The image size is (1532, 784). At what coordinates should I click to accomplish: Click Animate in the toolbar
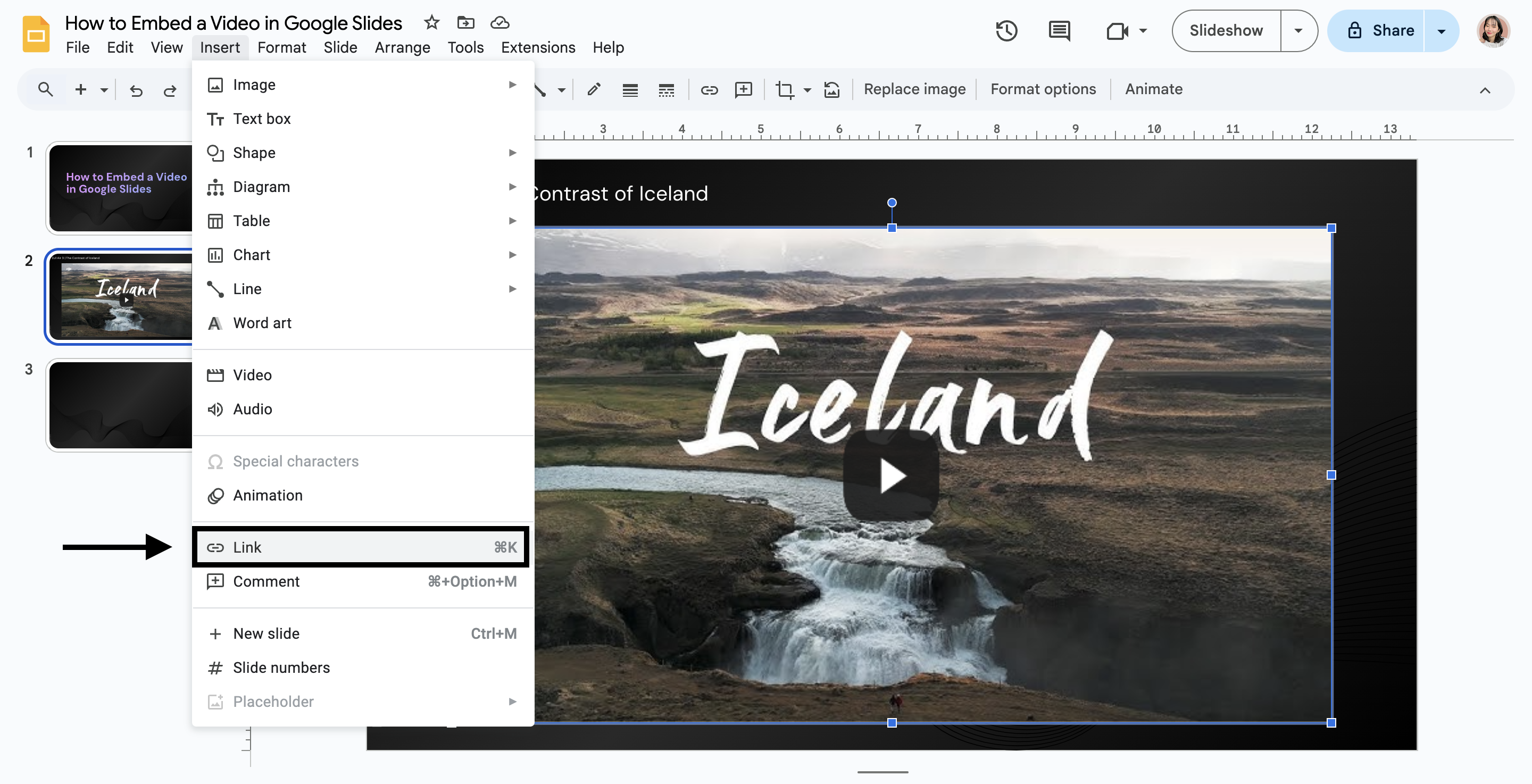point(1153,89)
